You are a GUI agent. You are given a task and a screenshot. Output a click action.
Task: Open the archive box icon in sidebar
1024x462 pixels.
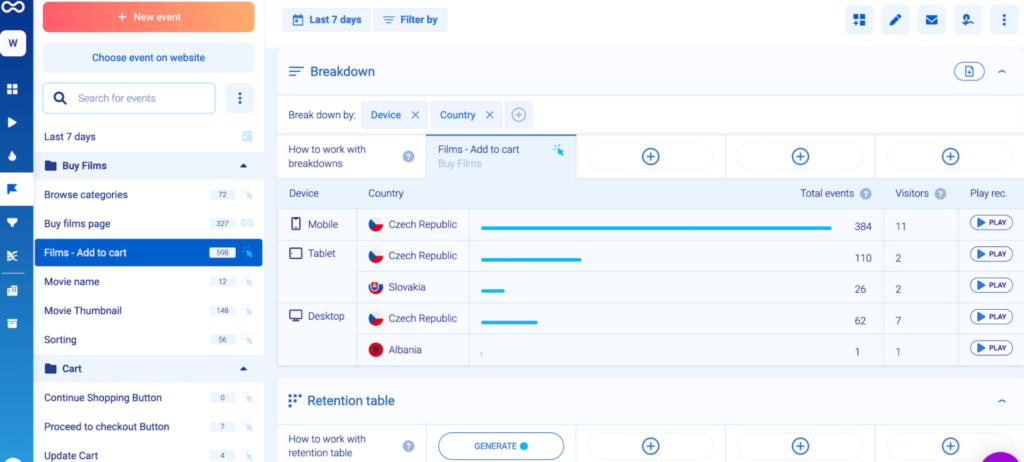click(x=12, y=323)
